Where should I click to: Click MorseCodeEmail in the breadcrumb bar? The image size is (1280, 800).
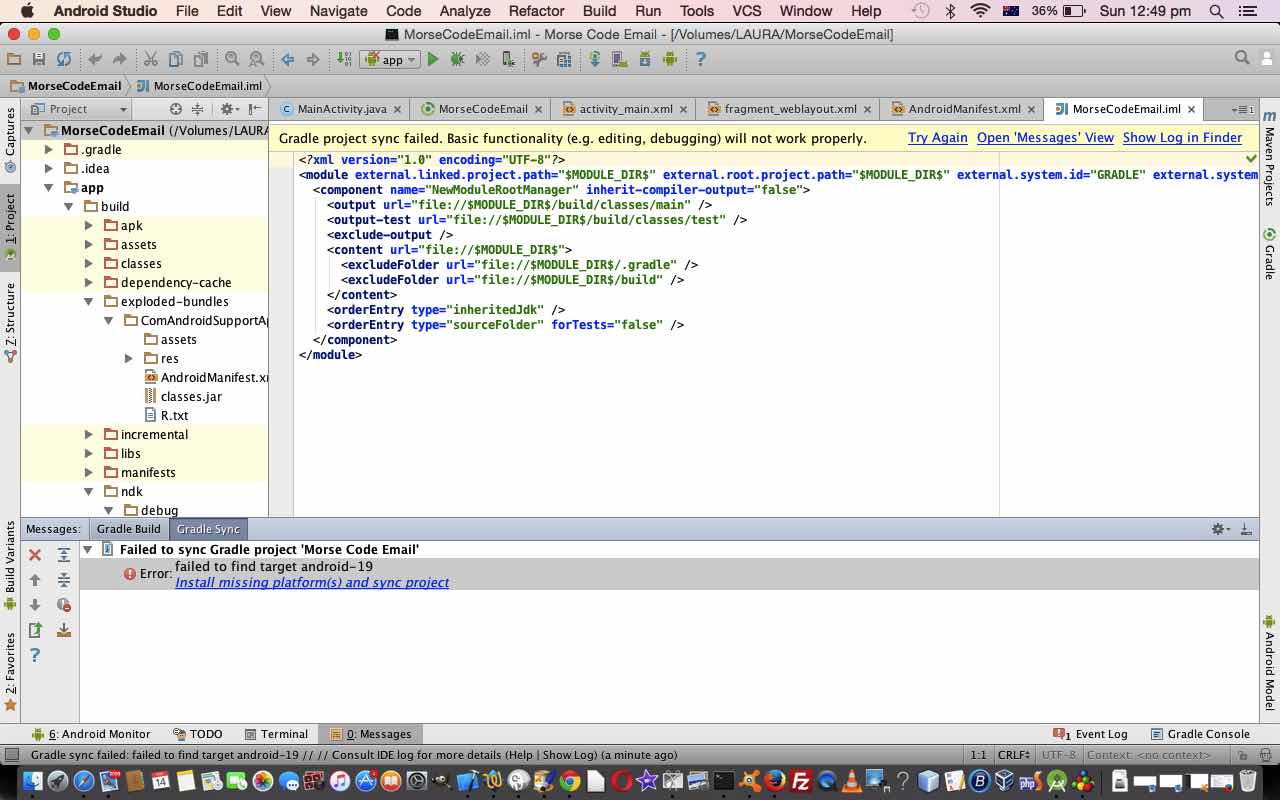click(x=66, y=86)
